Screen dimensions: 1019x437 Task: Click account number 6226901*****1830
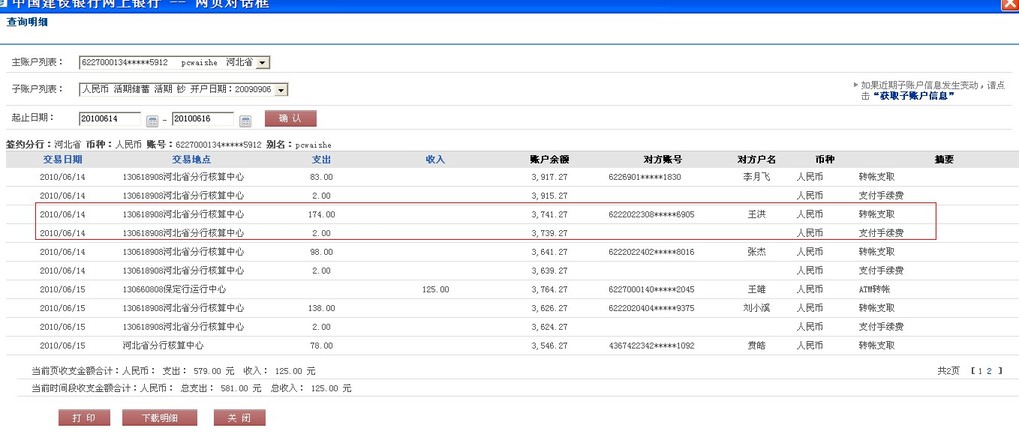pyautogui.click(x=645, y=177)
